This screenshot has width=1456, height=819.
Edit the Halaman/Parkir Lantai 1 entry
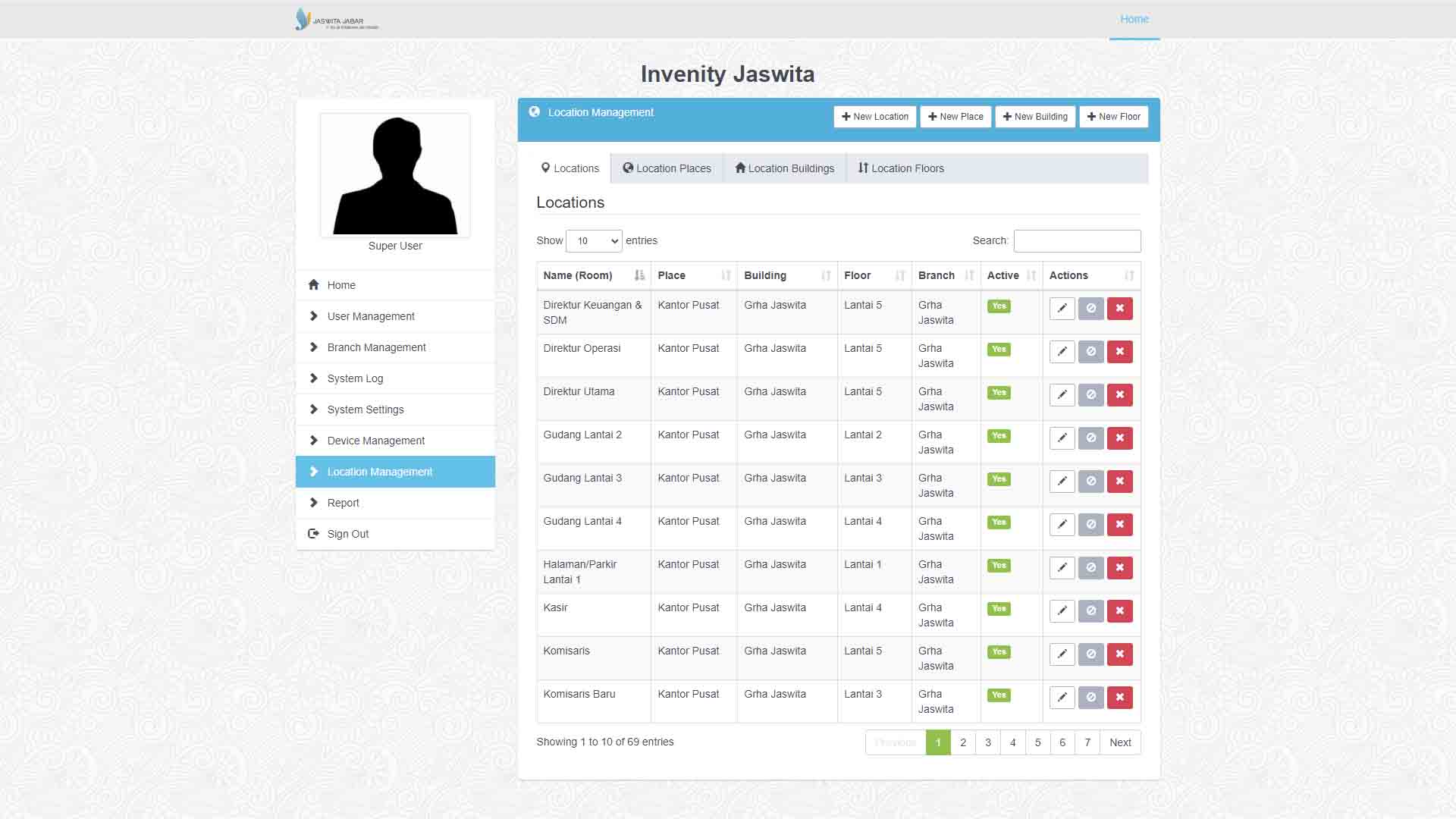(1062, 568)
